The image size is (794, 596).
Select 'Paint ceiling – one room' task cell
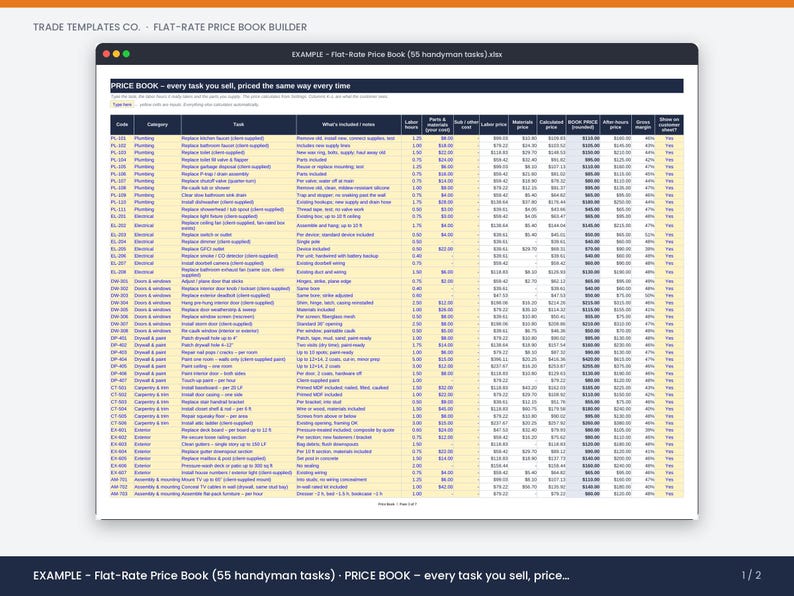click(x=239, y=366)
